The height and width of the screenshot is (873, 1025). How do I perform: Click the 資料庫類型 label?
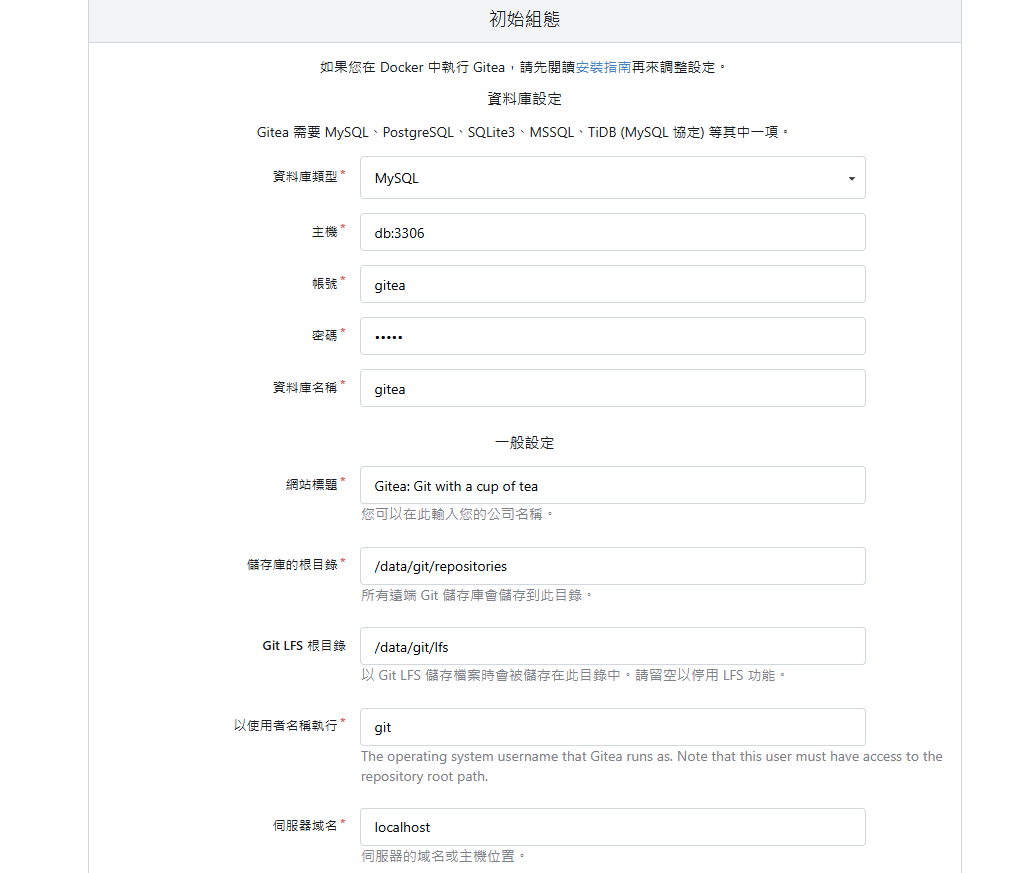305,177
